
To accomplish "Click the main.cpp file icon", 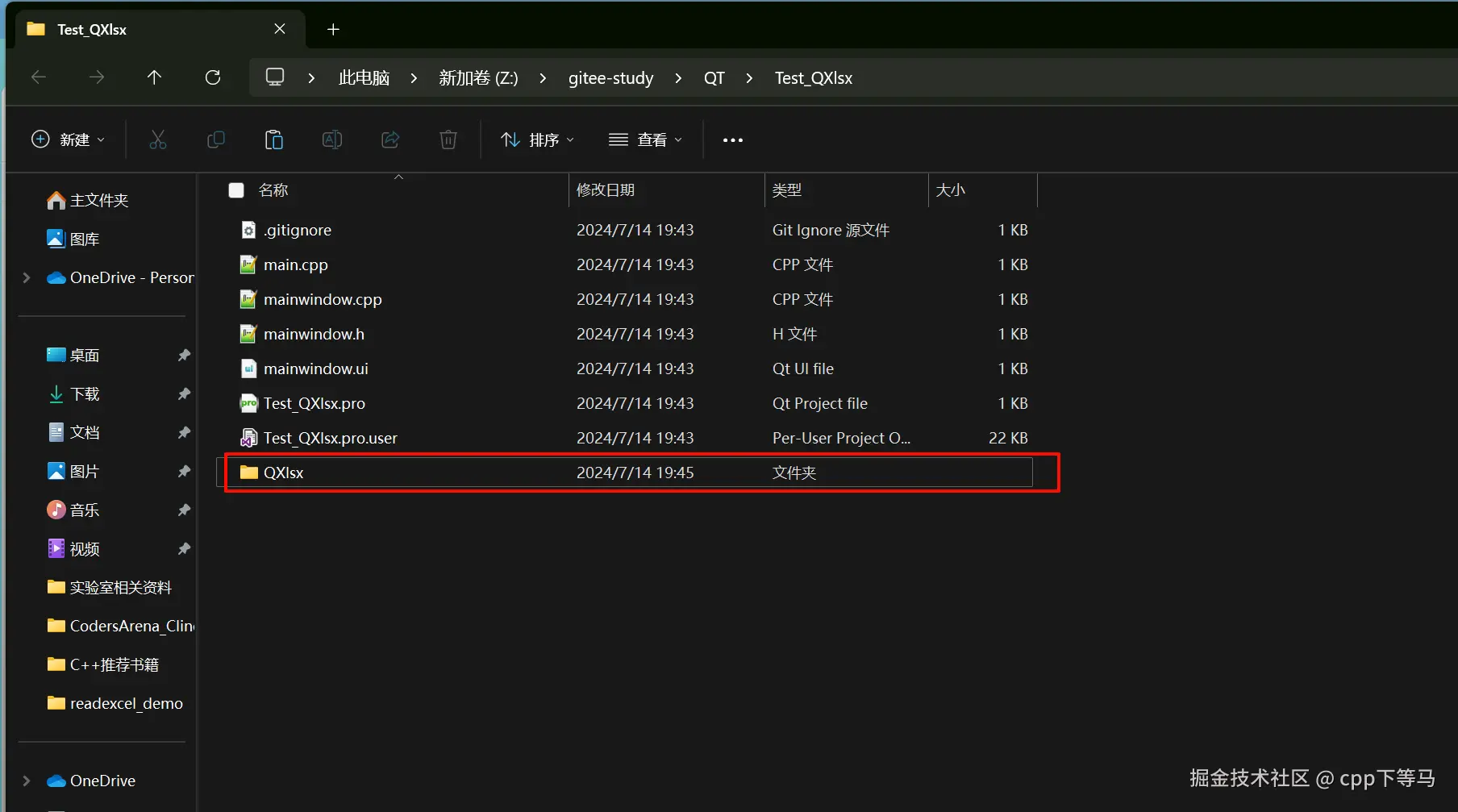I will click(248, 265).
